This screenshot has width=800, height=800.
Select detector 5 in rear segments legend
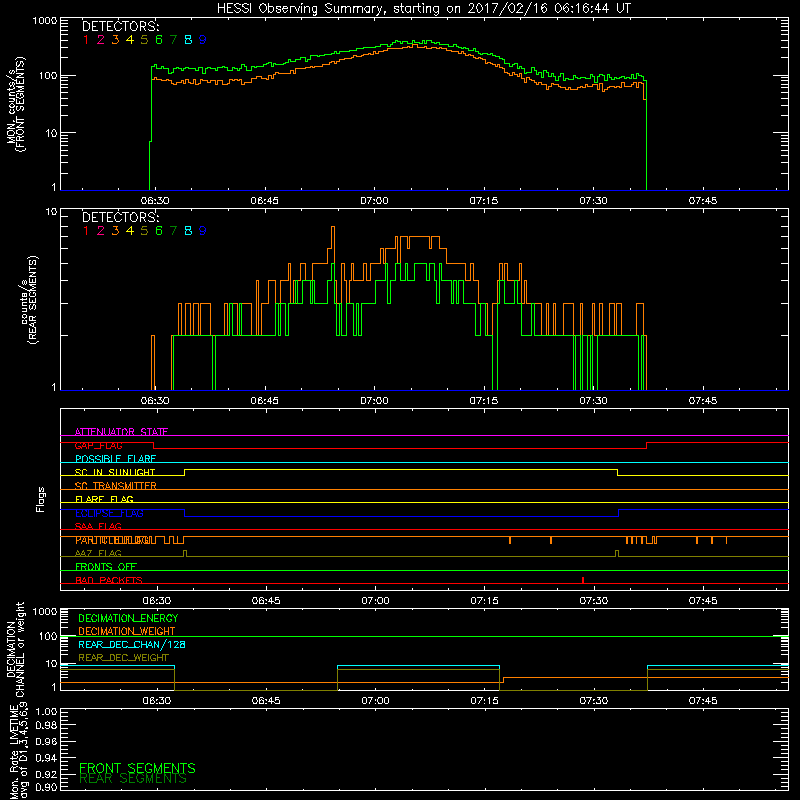144,231
